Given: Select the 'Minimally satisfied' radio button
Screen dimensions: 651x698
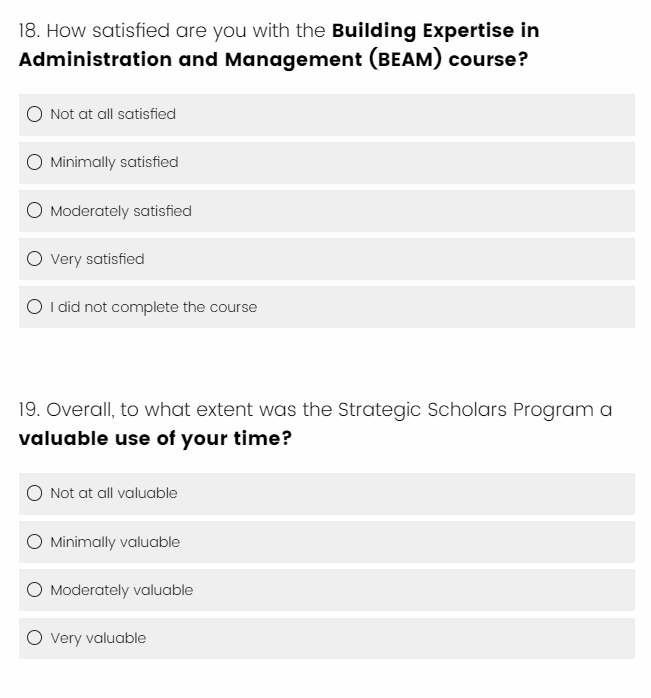Looking at the screenshot, I should (35, 163).
